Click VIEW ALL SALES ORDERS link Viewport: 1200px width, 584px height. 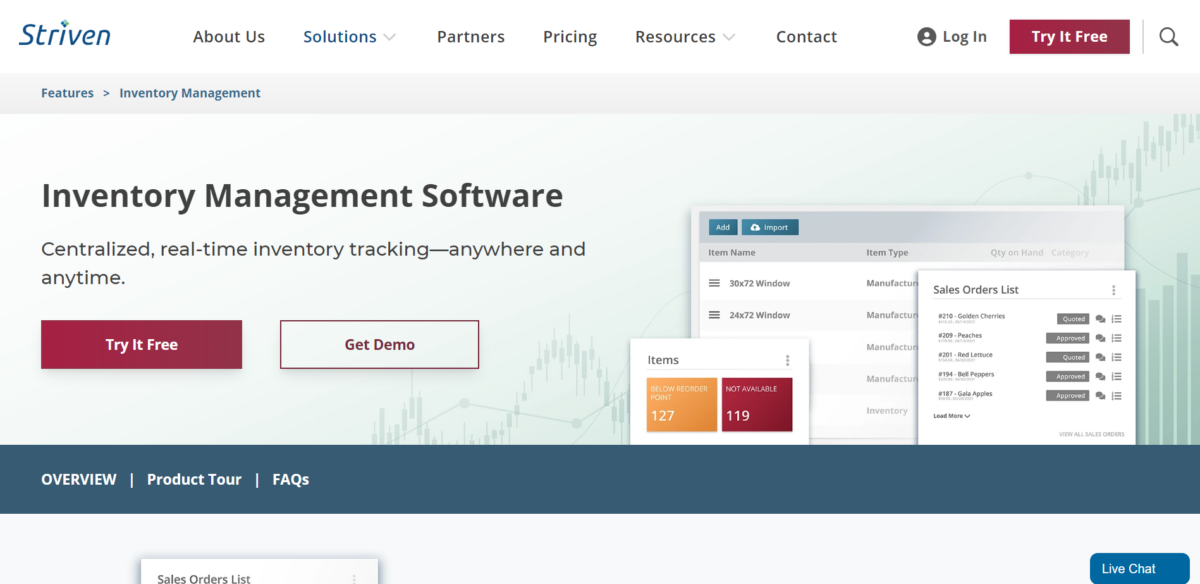pos(1091,434)
